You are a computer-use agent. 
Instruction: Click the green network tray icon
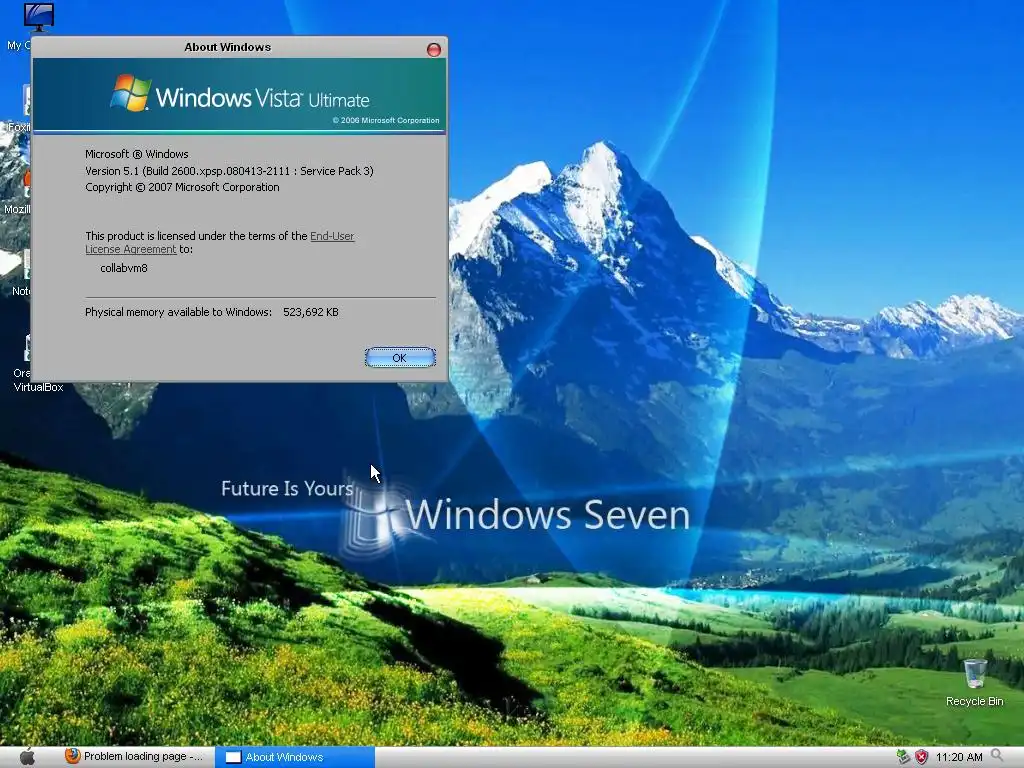[x=903, y=757]
